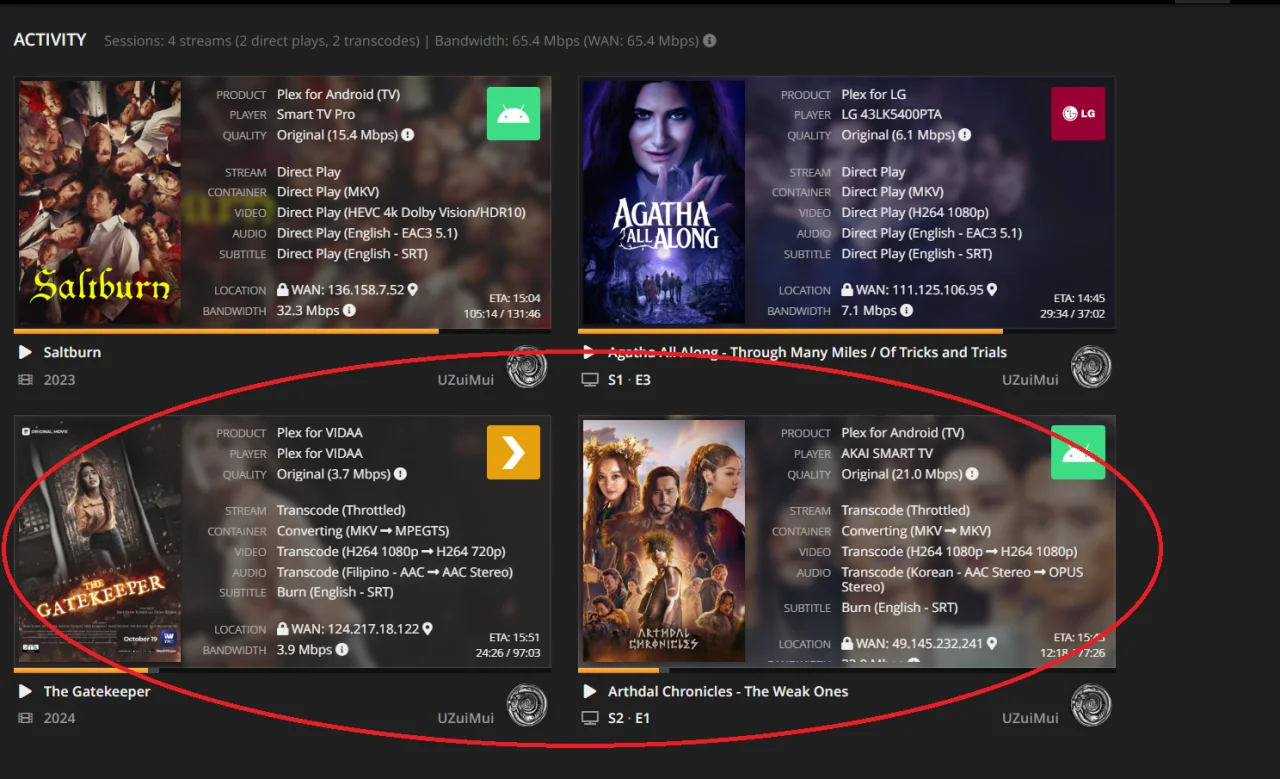
Task: Click the player name Smart TV Pro
Action: [316, 114]
